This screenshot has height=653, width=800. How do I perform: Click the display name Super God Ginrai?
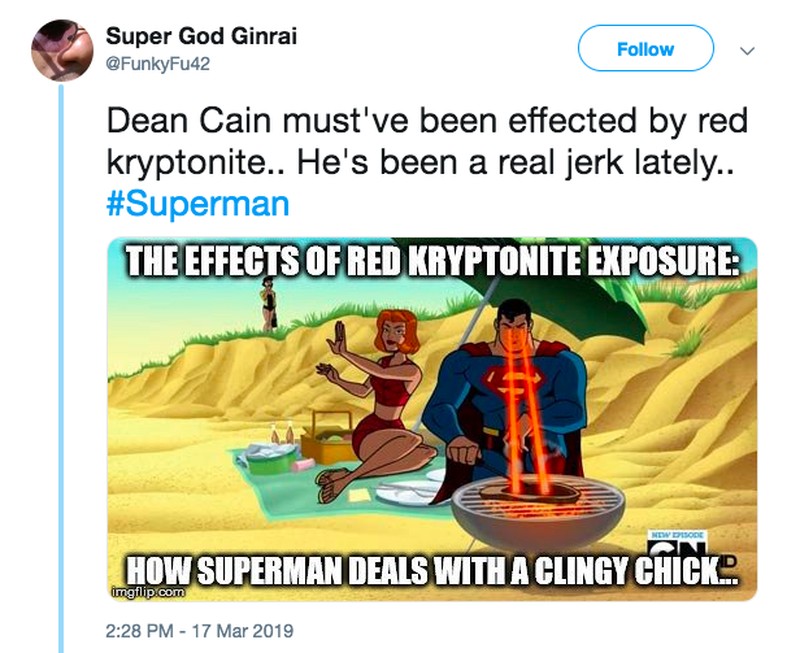pos(201,38)
